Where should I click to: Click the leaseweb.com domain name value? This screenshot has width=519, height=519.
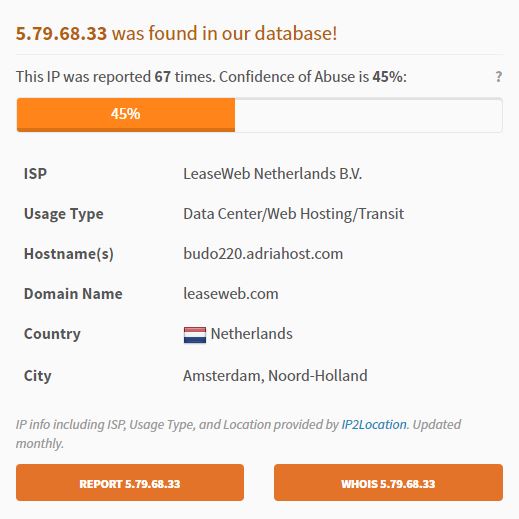231,294
